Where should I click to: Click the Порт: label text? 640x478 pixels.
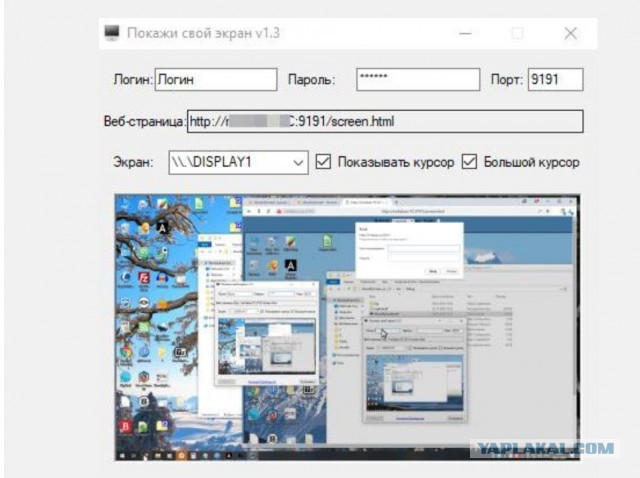pos(507,79)
